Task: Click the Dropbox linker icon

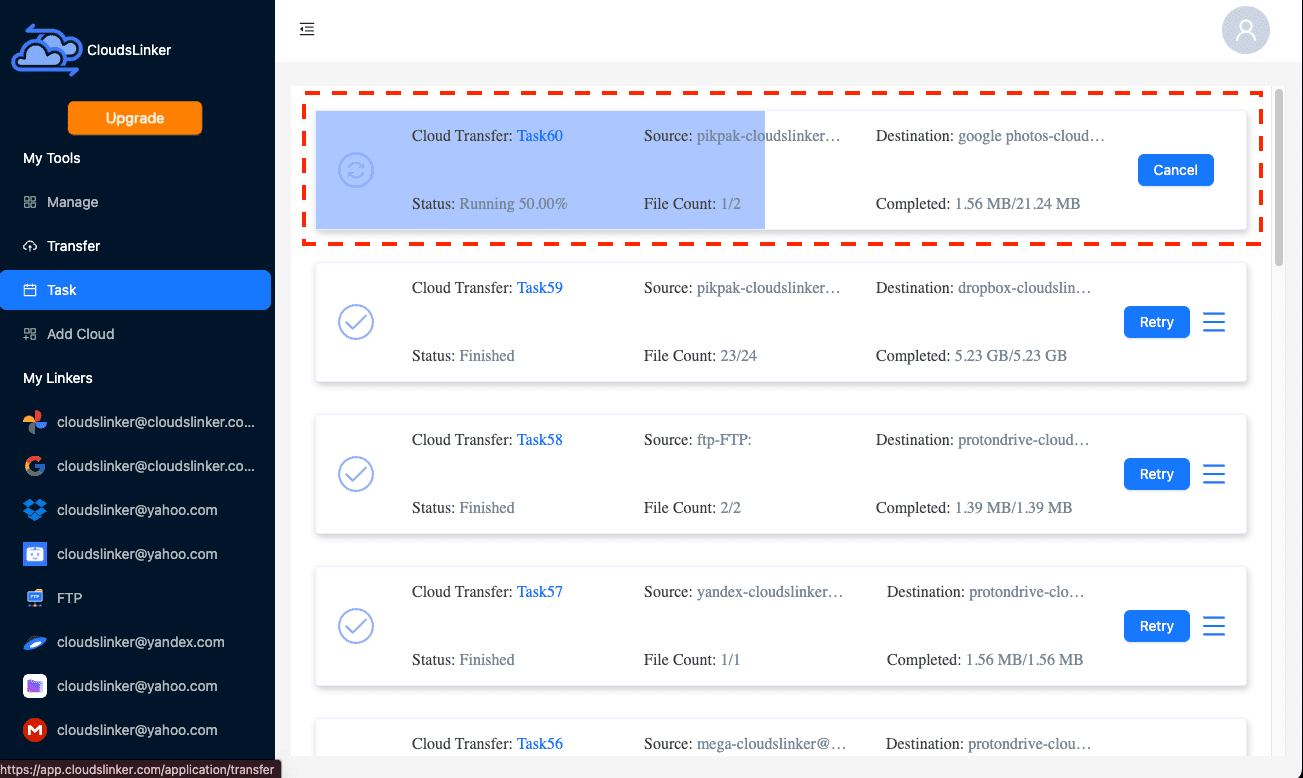Action: click(35, 510)
